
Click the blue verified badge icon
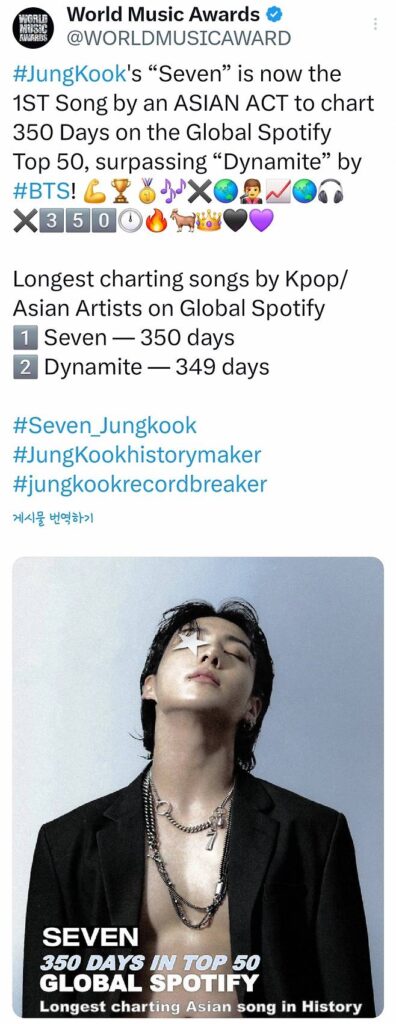(276, 13)
